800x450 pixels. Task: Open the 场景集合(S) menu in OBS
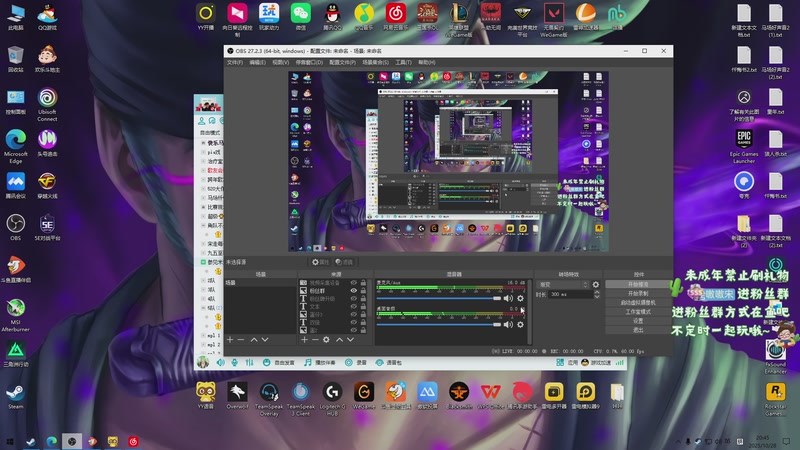pyautogui.click(x=376, y=62)
